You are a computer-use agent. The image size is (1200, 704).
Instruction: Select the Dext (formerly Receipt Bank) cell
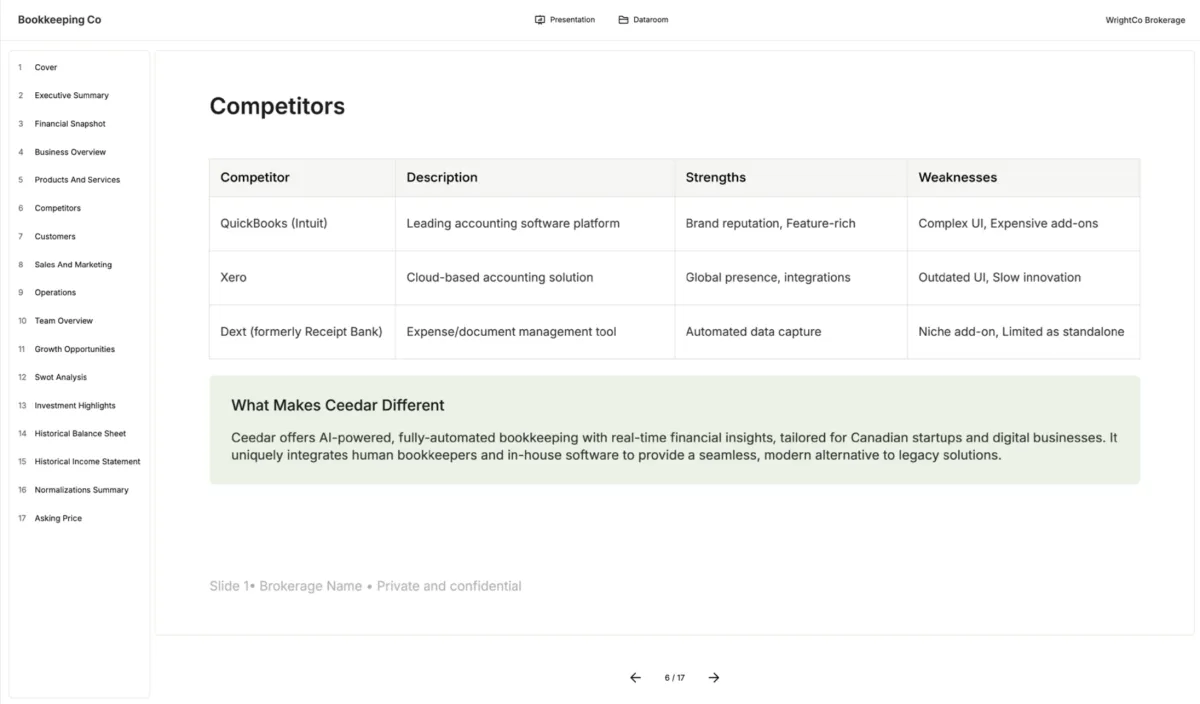pyautogui.click(x=302, y=331)
